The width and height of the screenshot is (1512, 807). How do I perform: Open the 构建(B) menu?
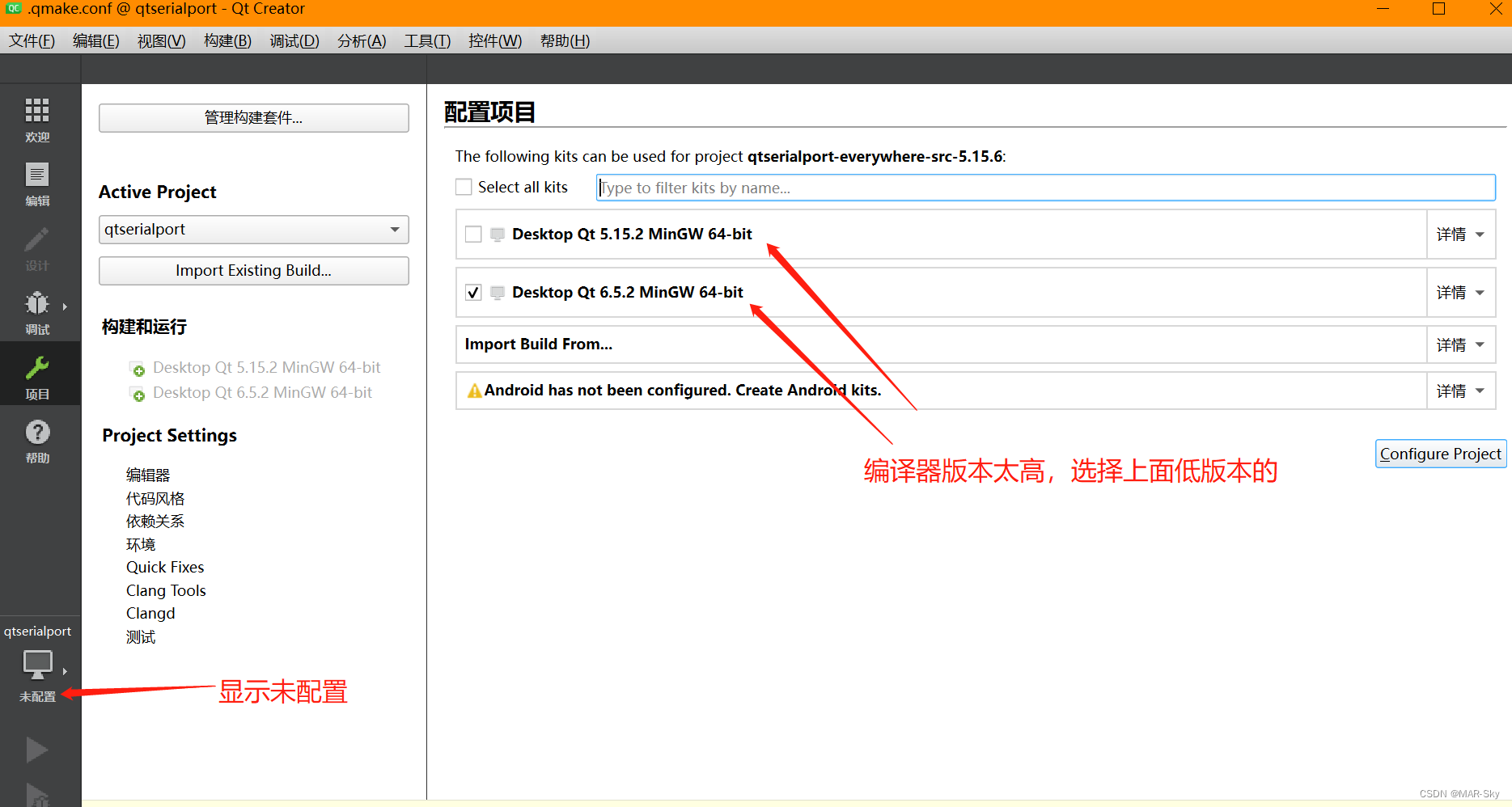point(227,40)
